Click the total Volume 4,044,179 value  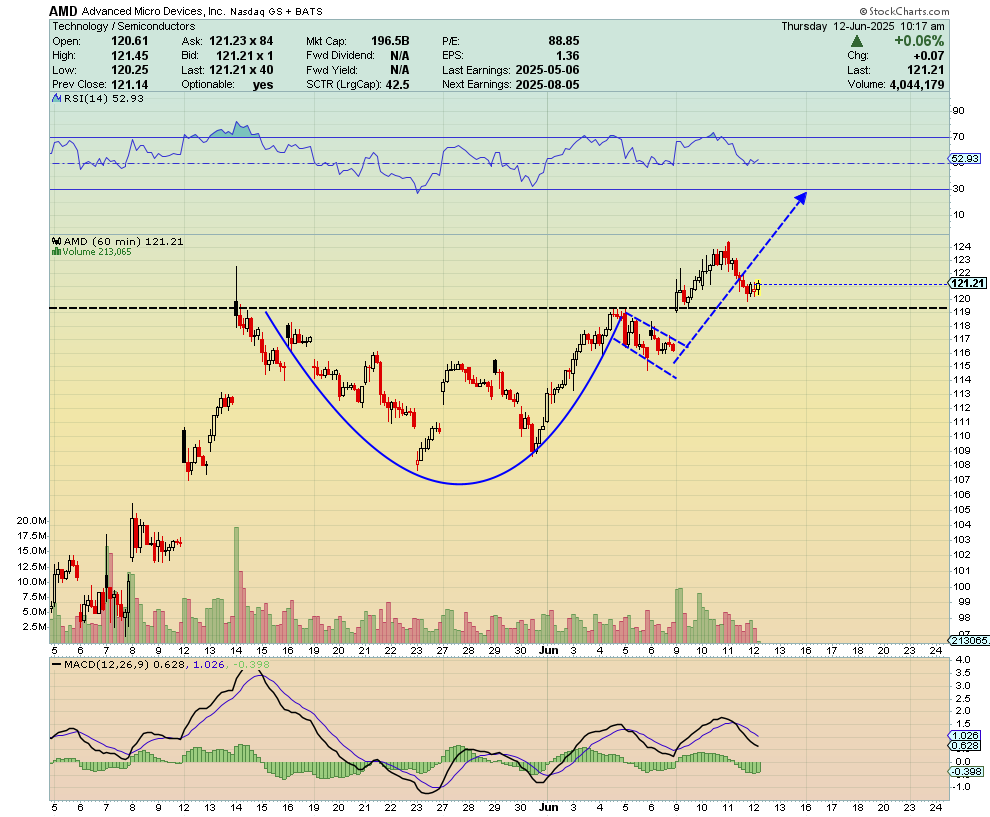coord(917,85)
